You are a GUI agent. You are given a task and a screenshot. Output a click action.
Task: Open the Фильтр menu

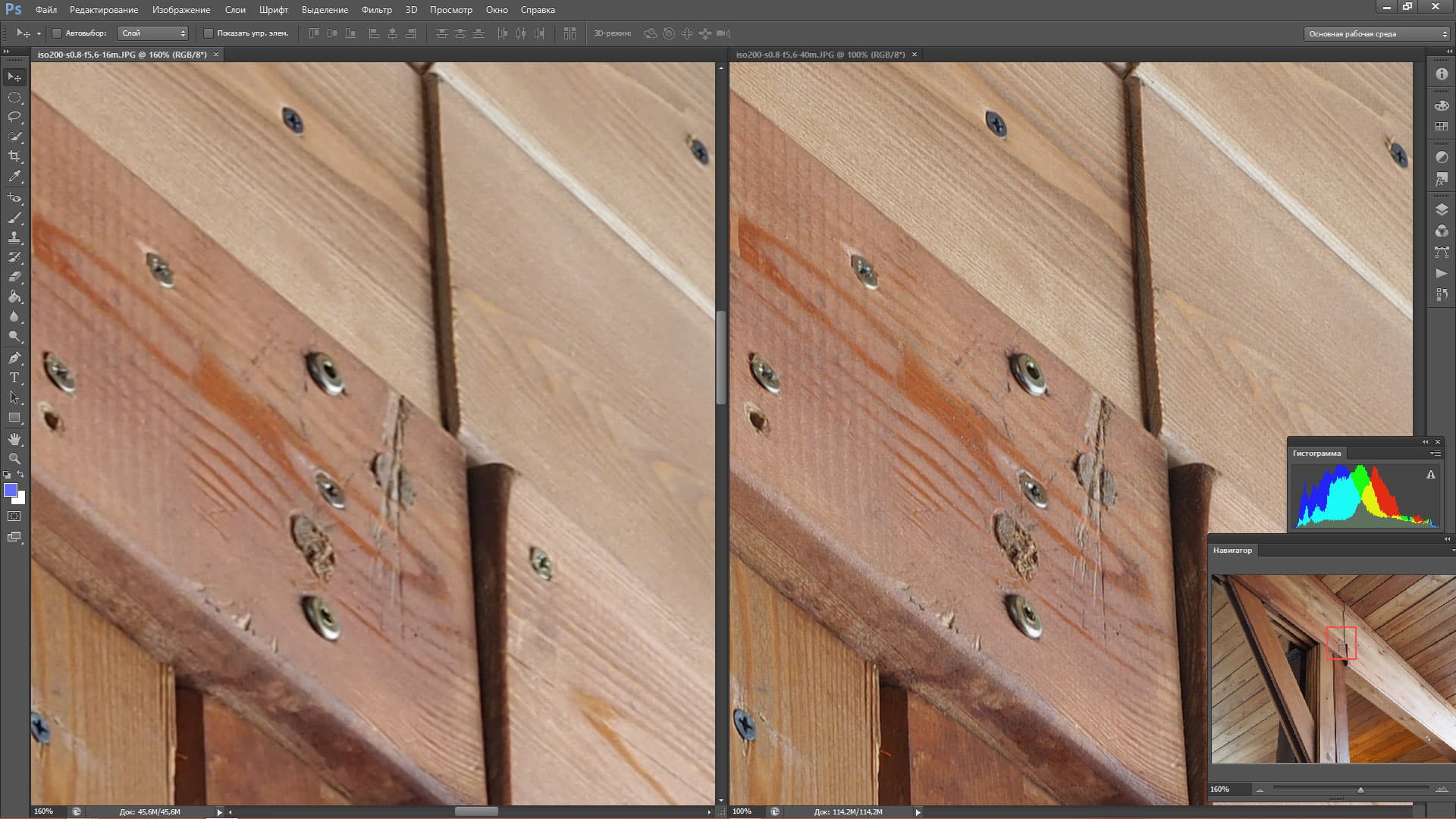[376, 10]
